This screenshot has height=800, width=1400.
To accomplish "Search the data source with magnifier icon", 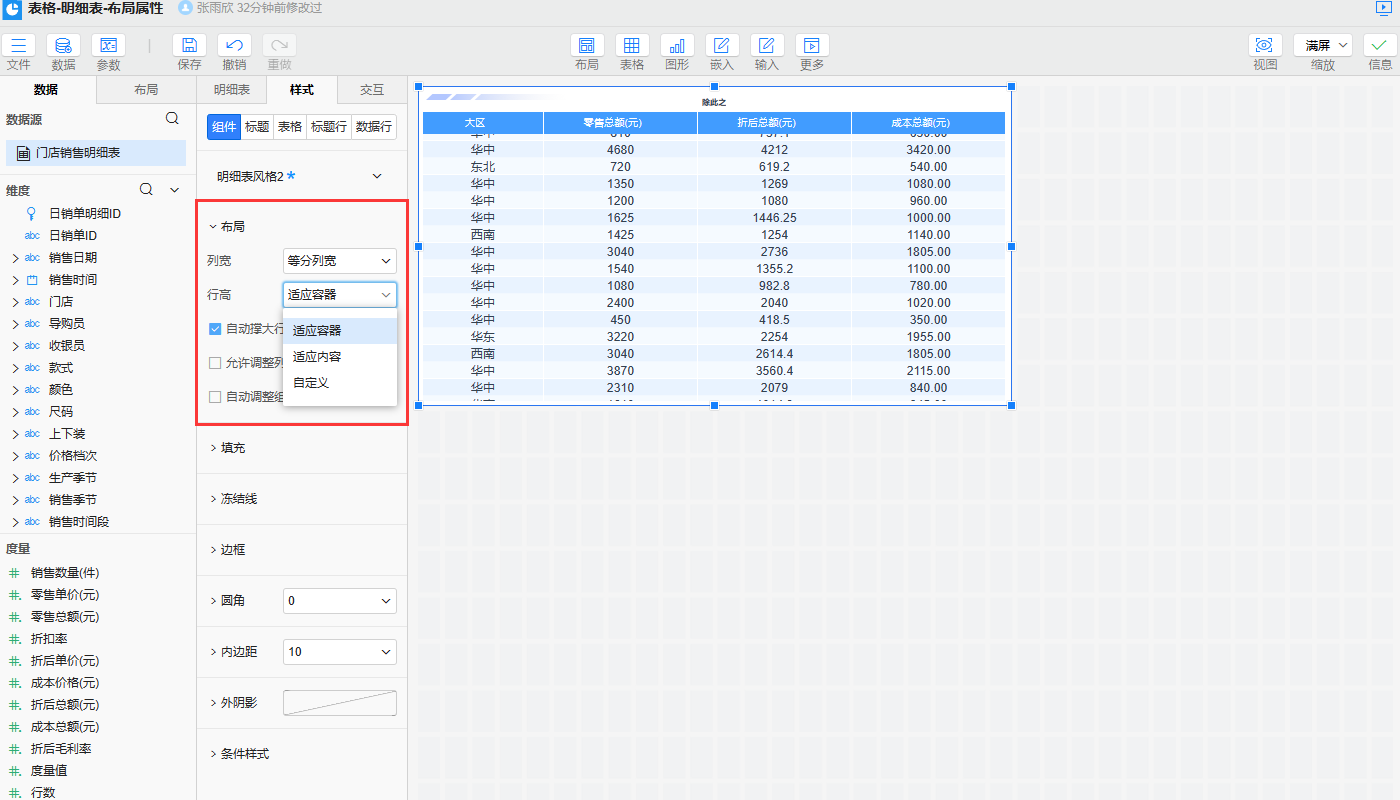I will 172,119.
